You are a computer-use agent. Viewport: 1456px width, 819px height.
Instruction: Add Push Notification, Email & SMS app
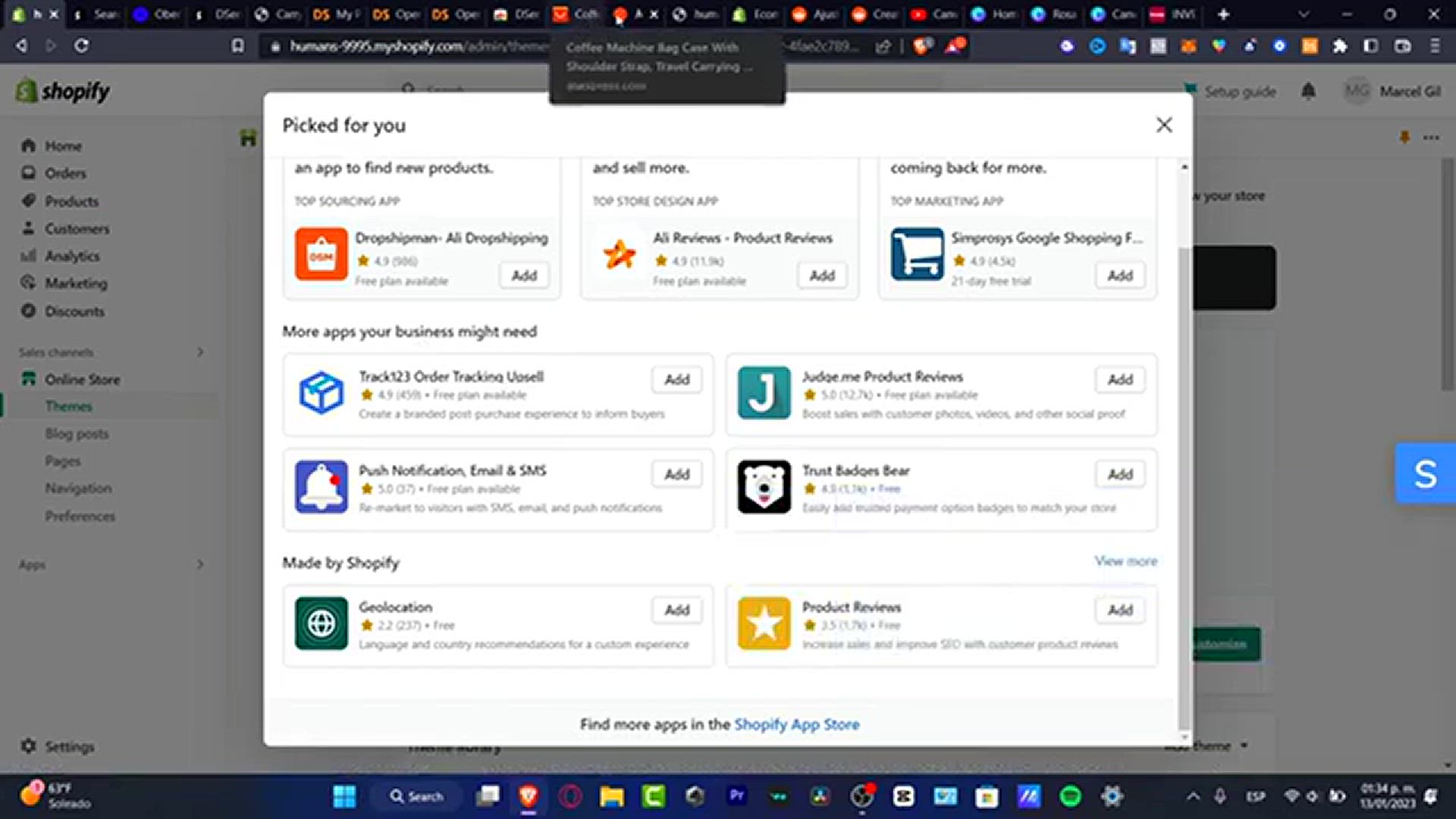point(677,474)
